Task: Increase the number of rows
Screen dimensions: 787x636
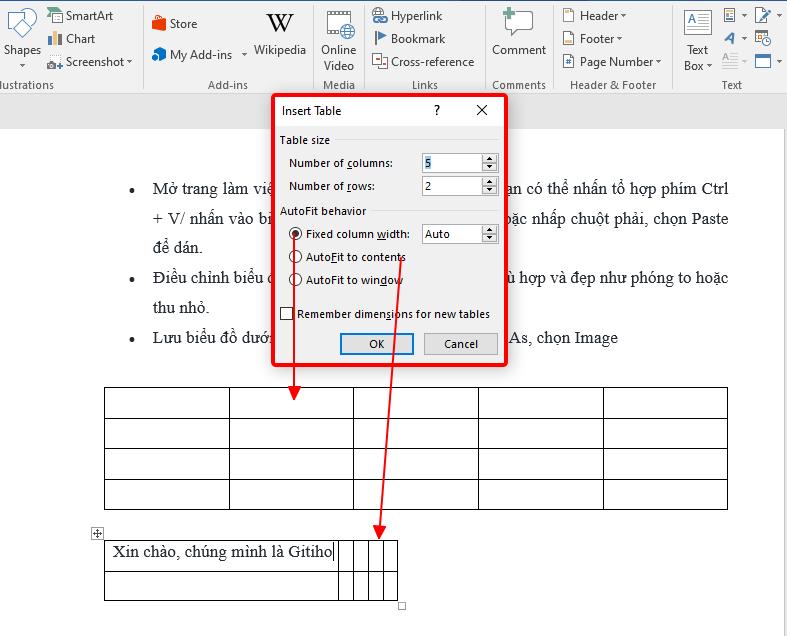Action: tap(489, 182)
